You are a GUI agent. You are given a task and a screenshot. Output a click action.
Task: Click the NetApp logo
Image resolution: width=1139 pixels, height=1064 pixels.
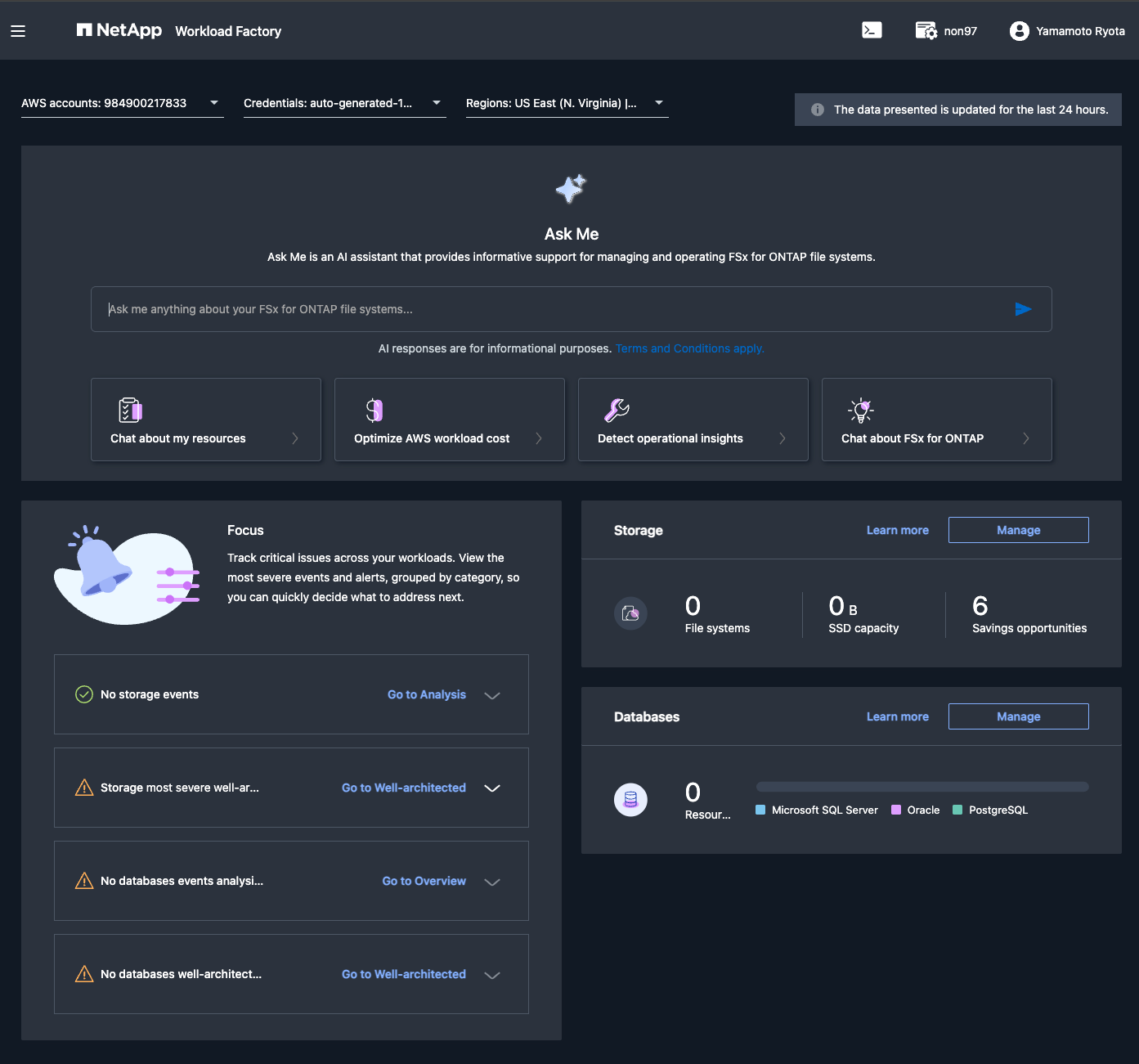click(119, 30)
